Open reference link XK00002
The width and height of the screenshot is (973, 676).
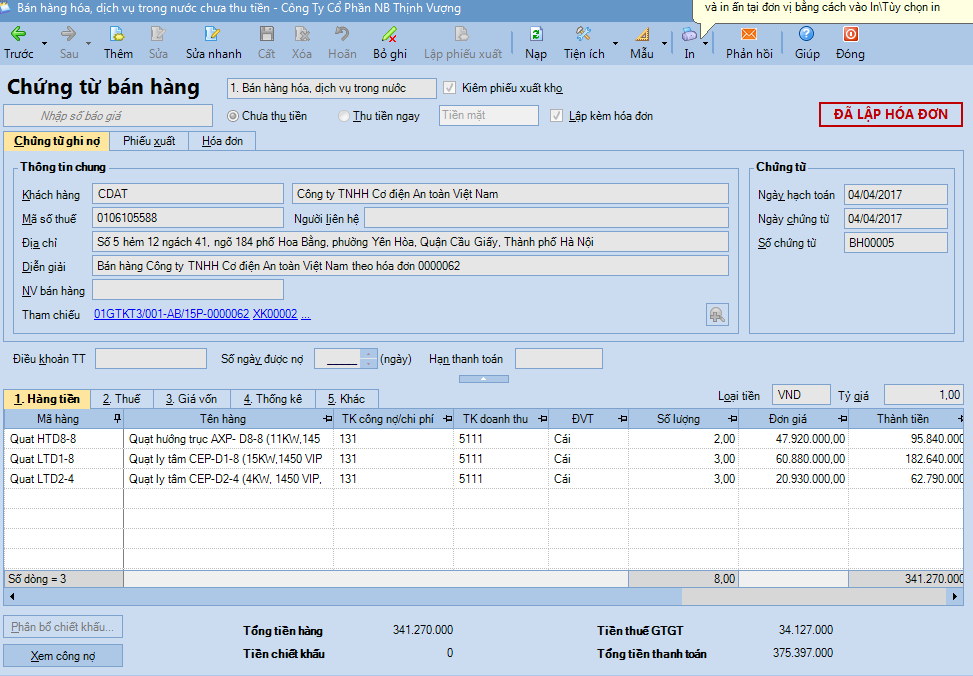coord(275,314)
